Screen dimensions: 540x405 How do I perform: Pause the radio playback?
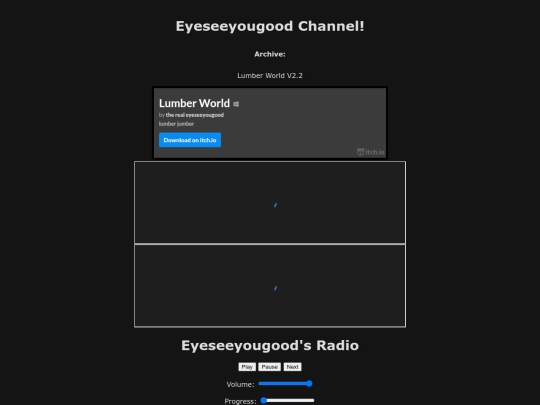tap(270, 367)
